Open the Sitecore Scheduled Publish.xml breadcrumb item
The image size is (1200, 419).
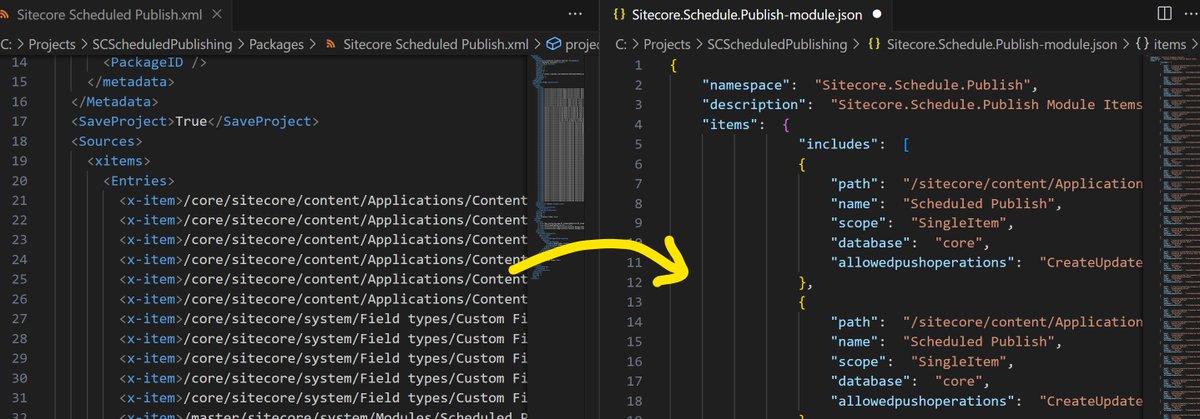pos(435,44)
